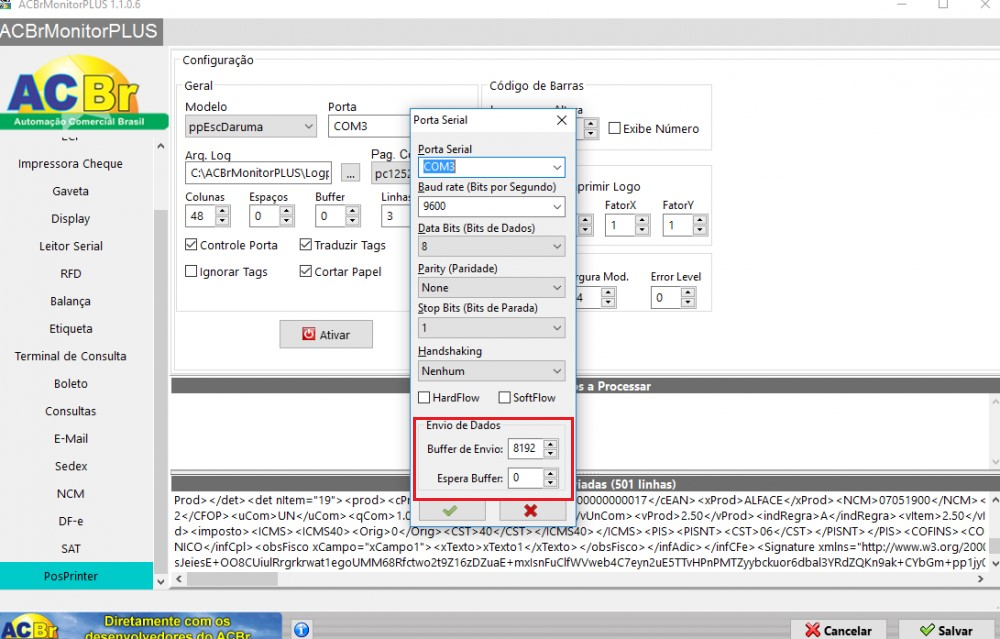Screen dimensions: 1000x639
Task: Increase Colunas value with up arrow
Action: click(222, 210)
